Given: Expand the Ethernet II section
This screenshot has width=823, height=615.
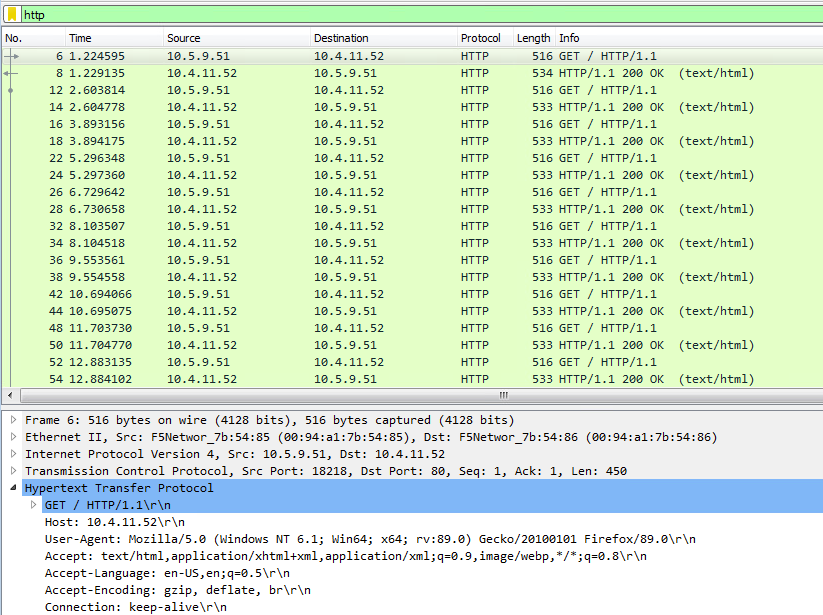Looking at the screenshot, I should coord(14,437).
